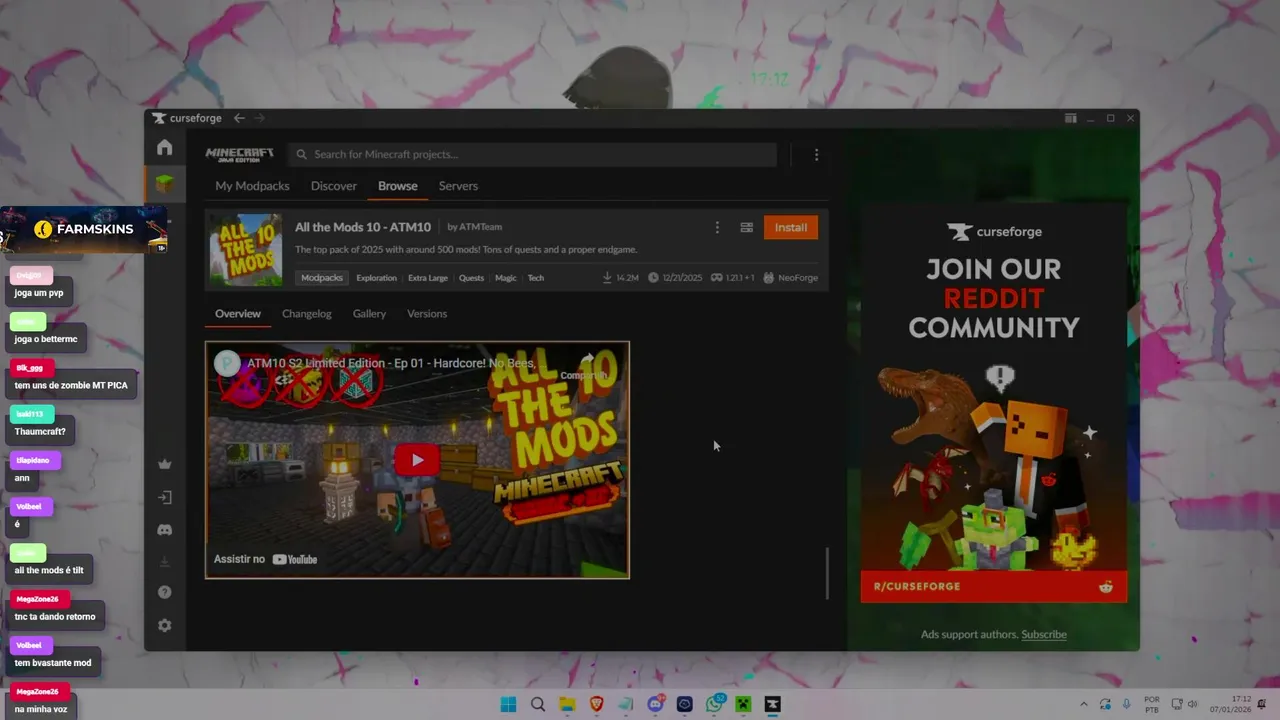Click the FARMSKINS overlay banner
The image size is (1280, 720).
tap(84, 230)
